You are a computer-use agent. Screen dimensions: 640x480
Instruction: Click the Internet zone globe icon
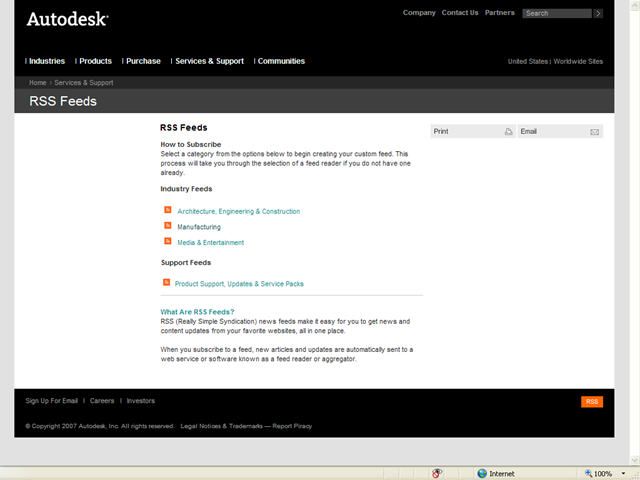(x=482, y=473)
